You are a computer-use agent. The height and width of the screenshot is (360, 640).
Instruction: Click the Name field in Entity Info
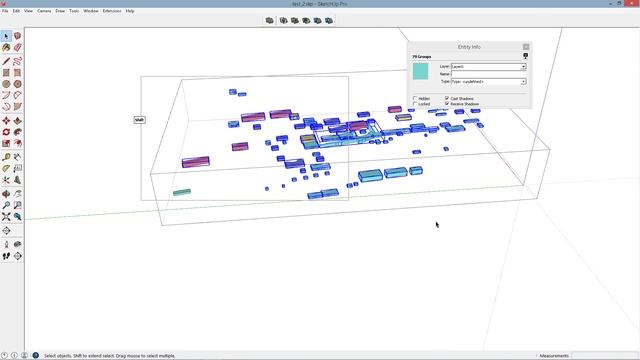pos(489,74)
